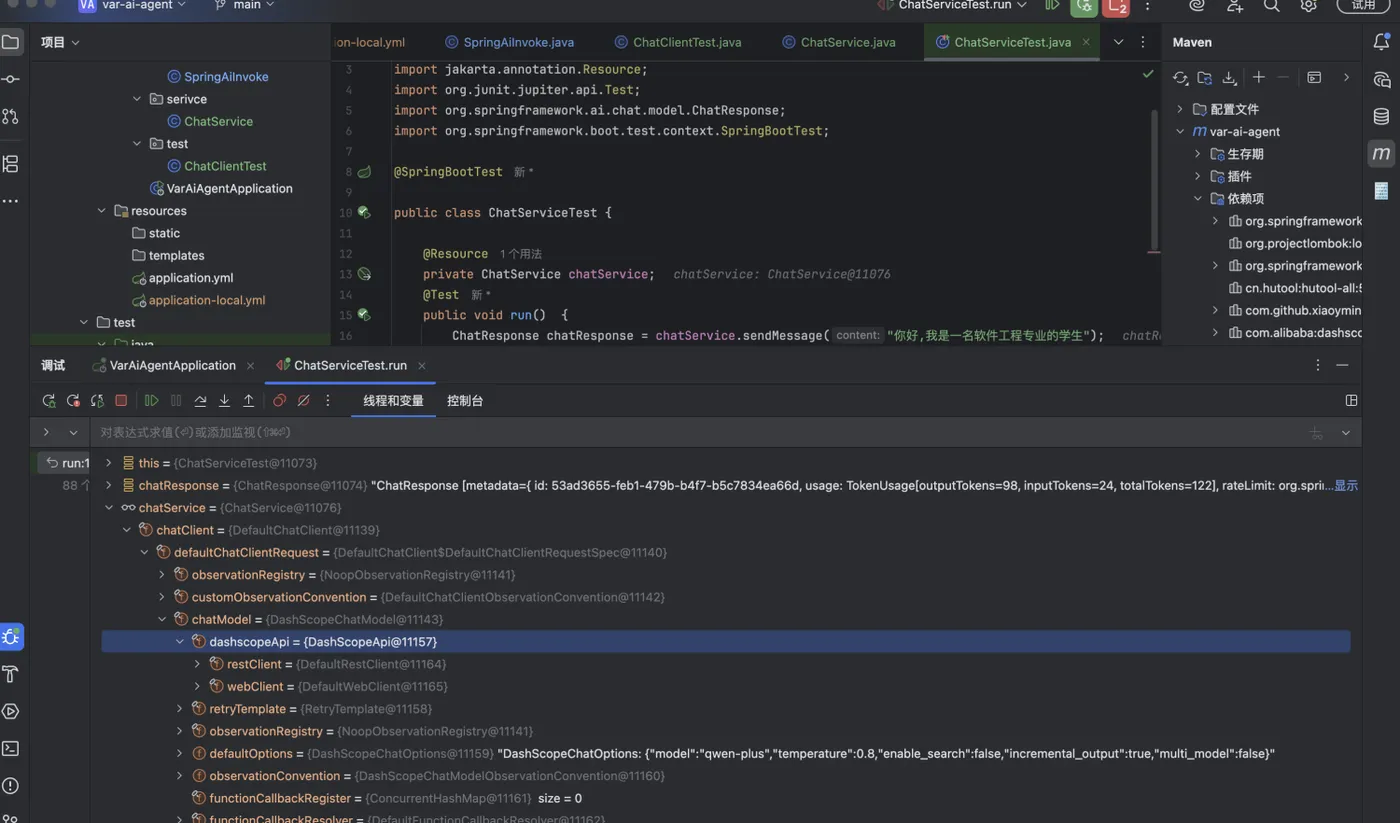Open the Database tool window

click(x=1381, y=116)
